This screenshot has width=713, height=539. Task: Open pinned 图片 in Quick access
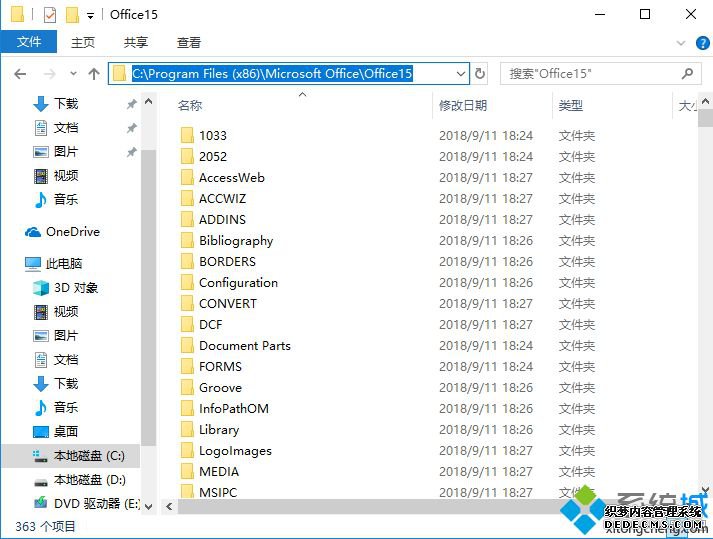click(x=56, y=151)
